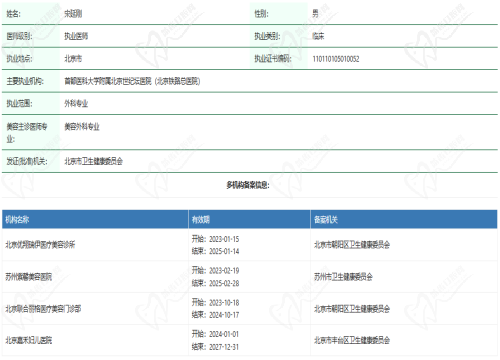Click the 医师级别 field label
The width and height of the screenshot is (500, 360).
(x=19, y=36)
